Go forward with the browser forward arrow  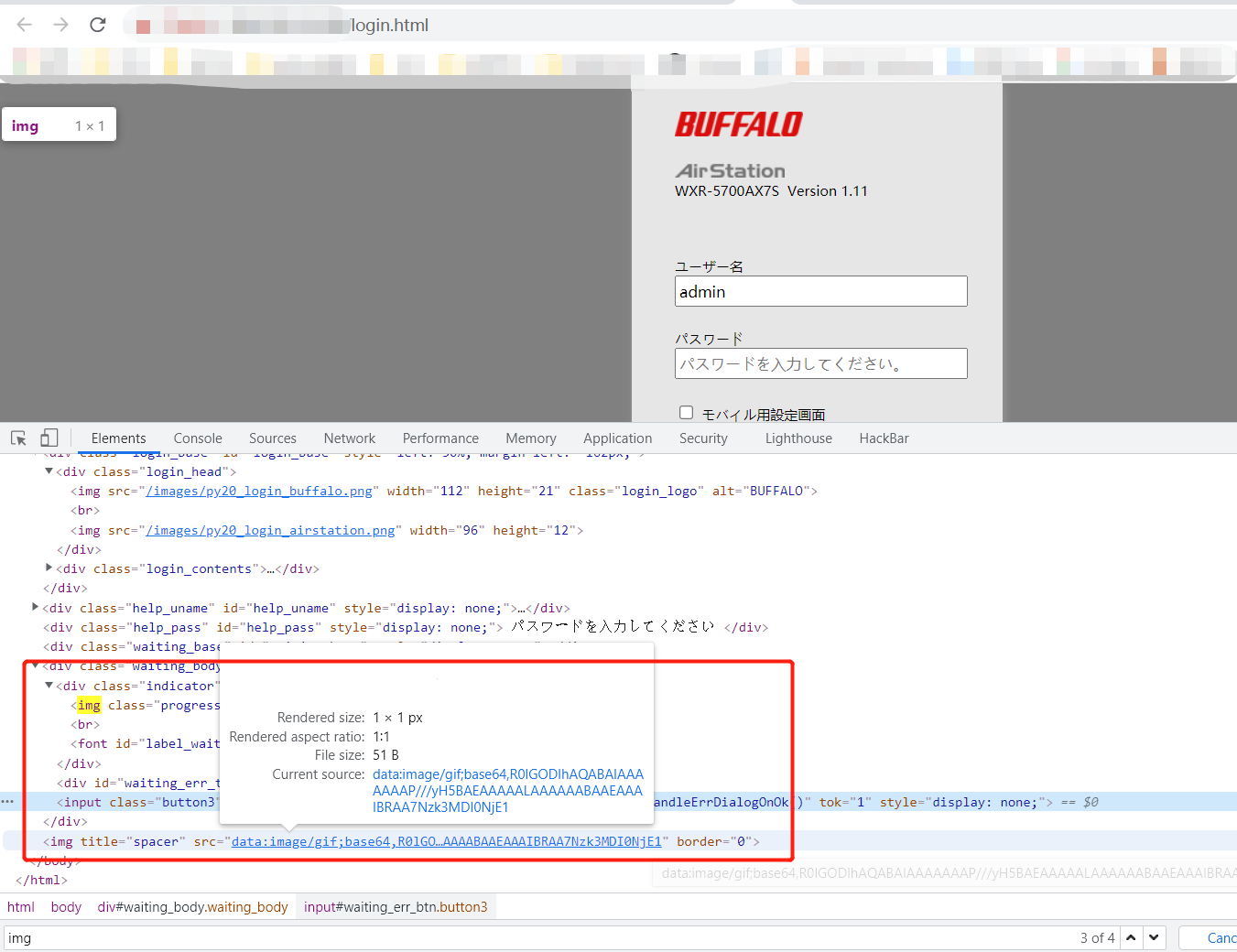[60, 25]
